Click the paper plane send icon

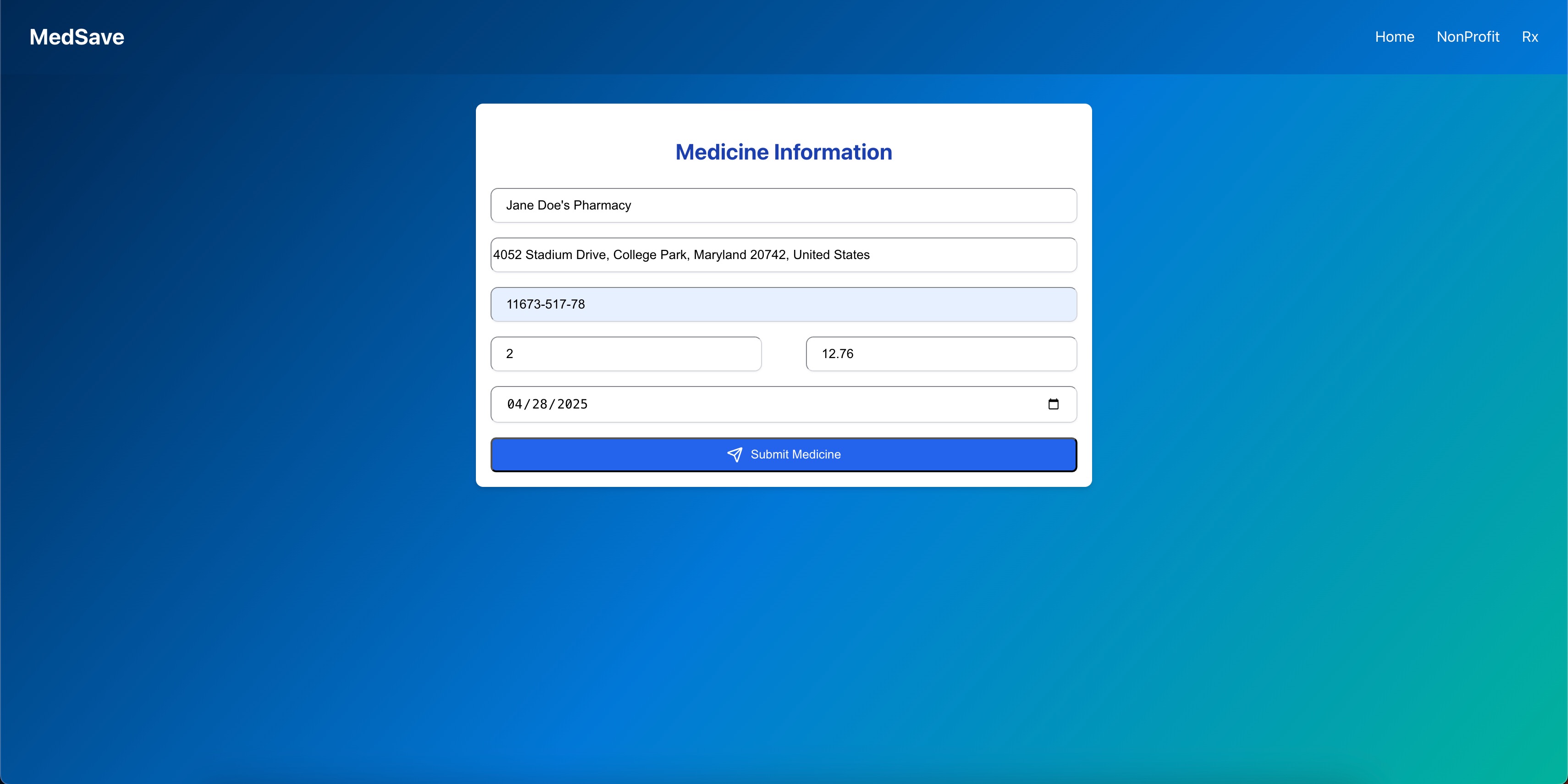(734, 455)
